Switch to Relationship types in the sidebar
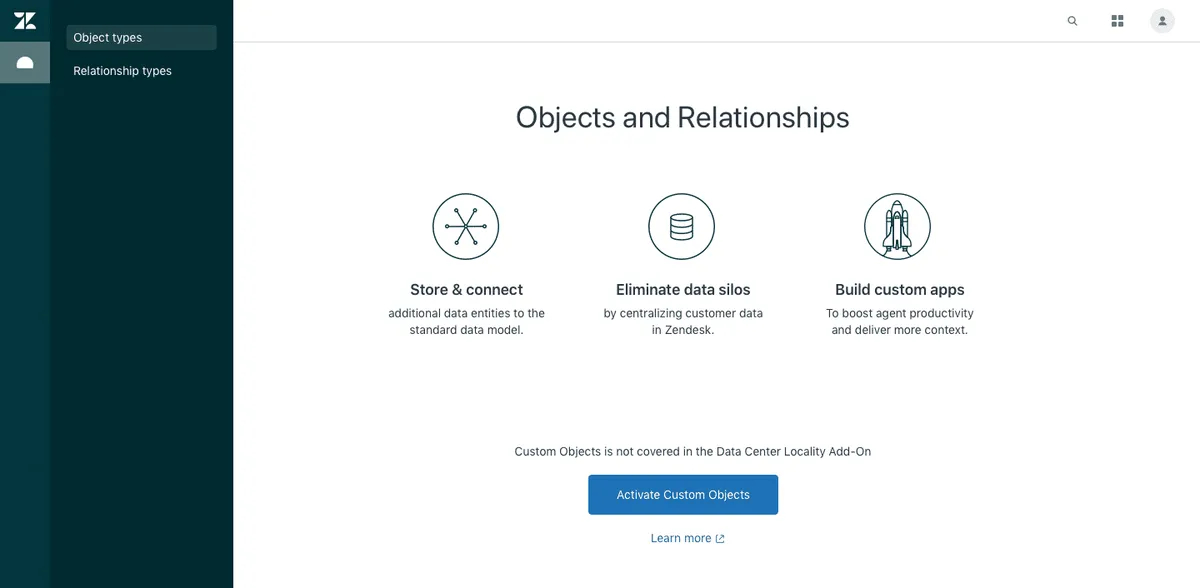Image resolution: width=1200 pixels, height=588 pixels. (x=122, y=71)
